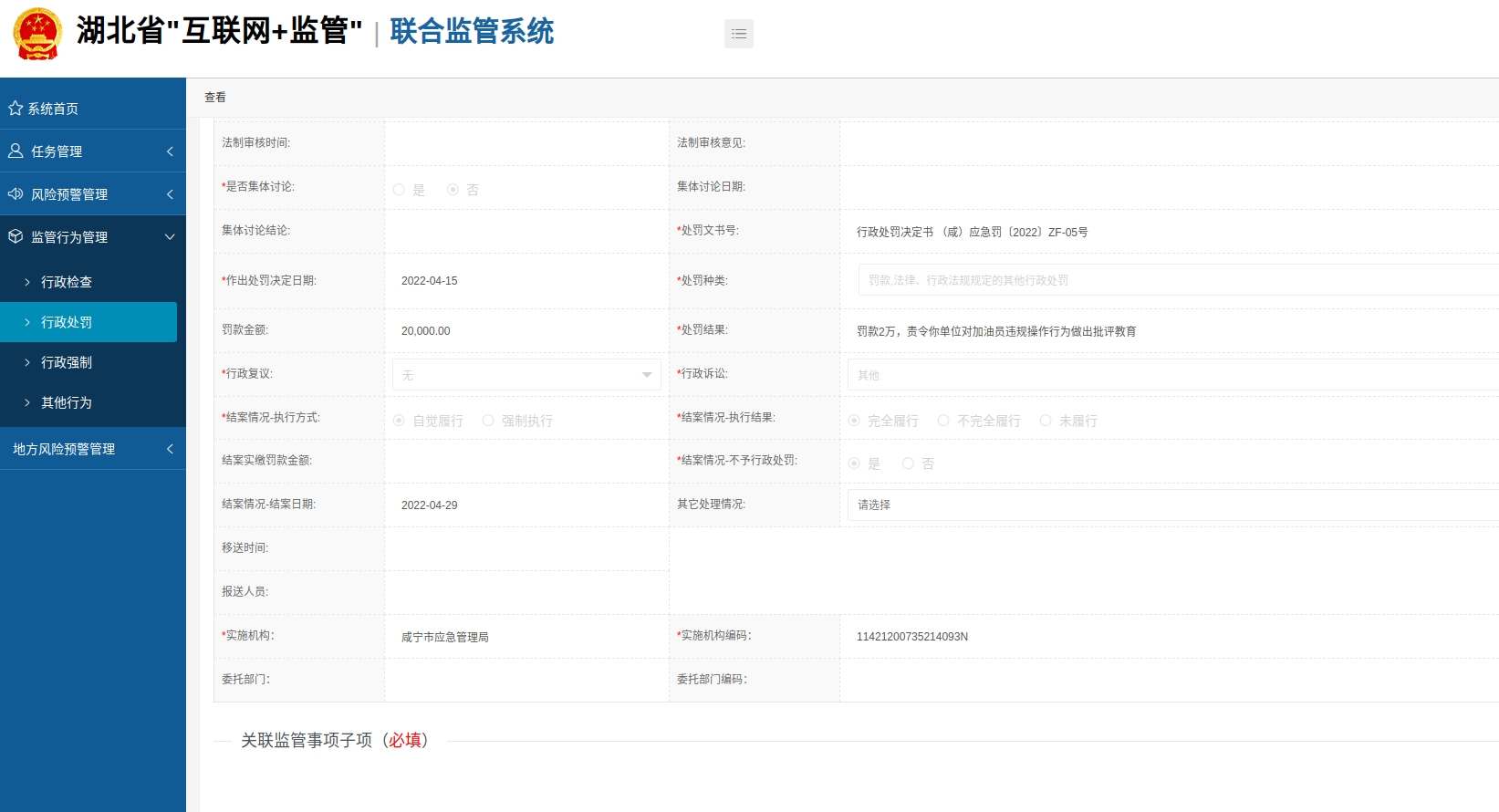Screen dimensions: 1499x812
Task: Collapse chevron next to 监管行为管理
Action: coord(170,237)
